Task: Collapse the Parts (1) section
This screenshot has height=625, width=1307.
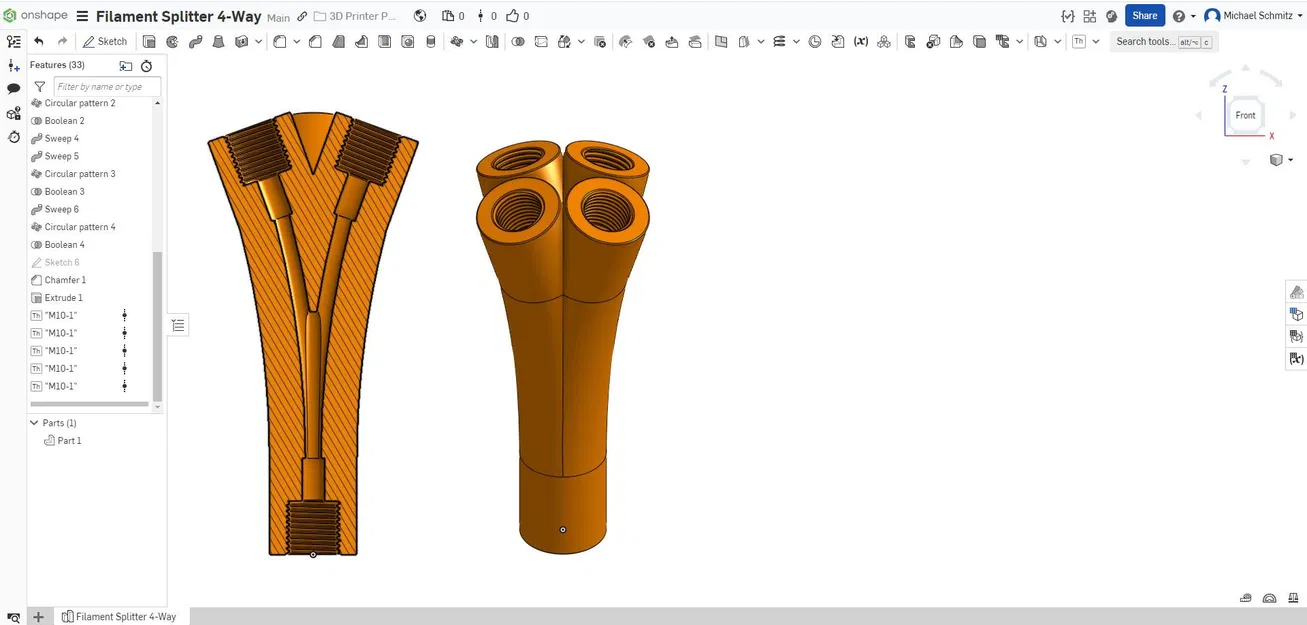Action: 34,422
